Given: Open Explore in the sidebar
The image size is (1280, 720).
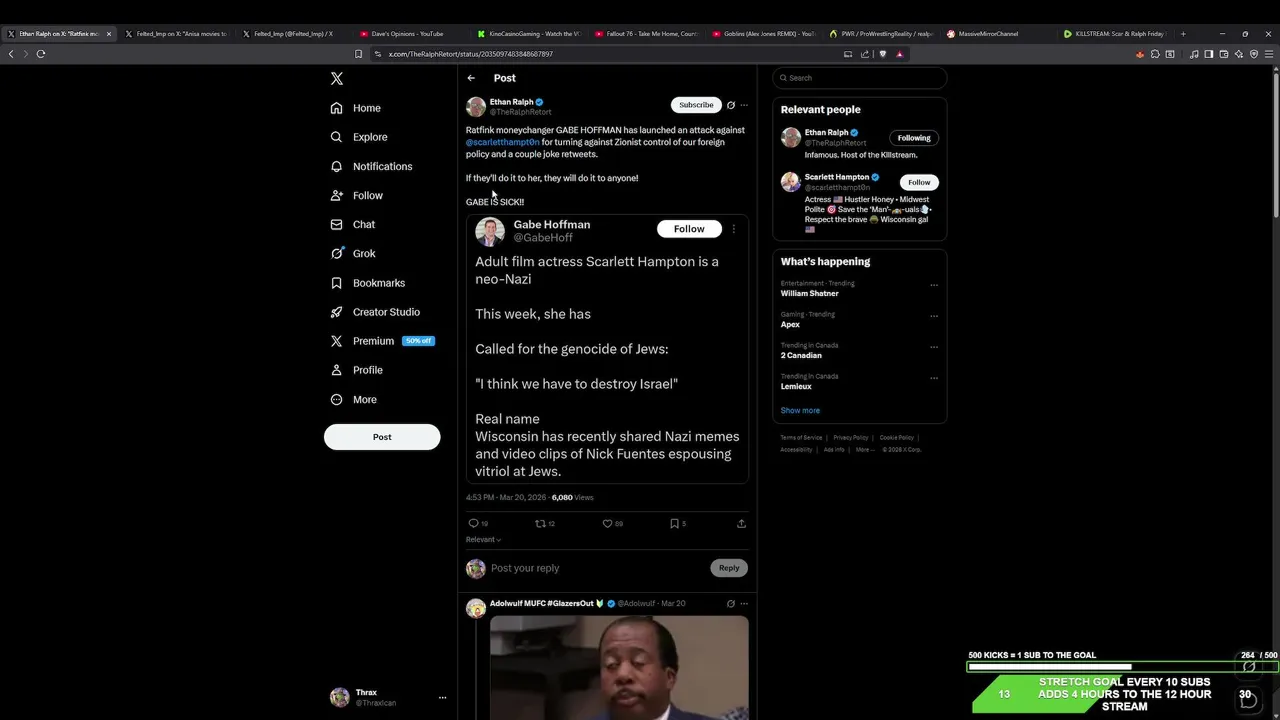Looking at the screenshot, I should [359, 137].
